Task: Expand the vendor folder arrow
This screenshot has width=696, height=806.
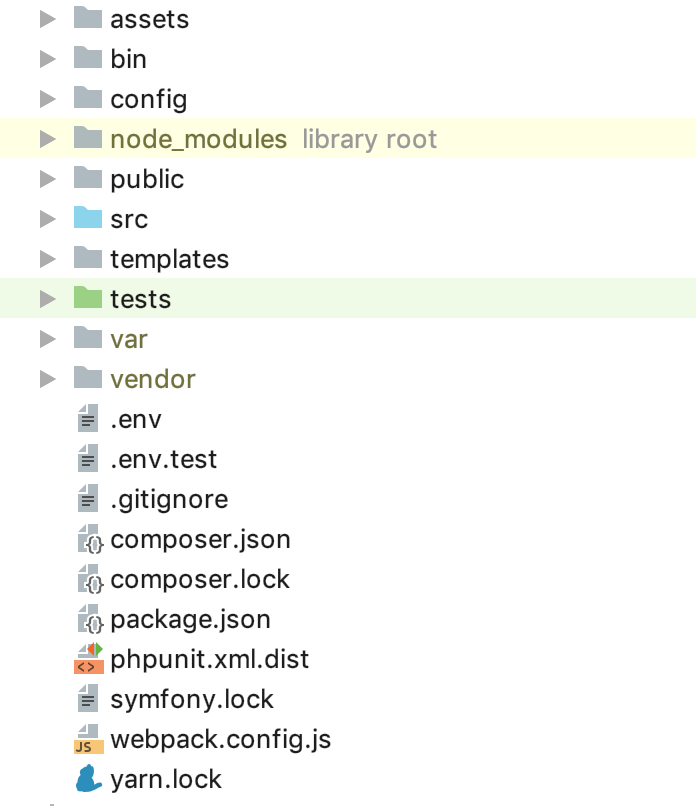Action: [47, 379]
